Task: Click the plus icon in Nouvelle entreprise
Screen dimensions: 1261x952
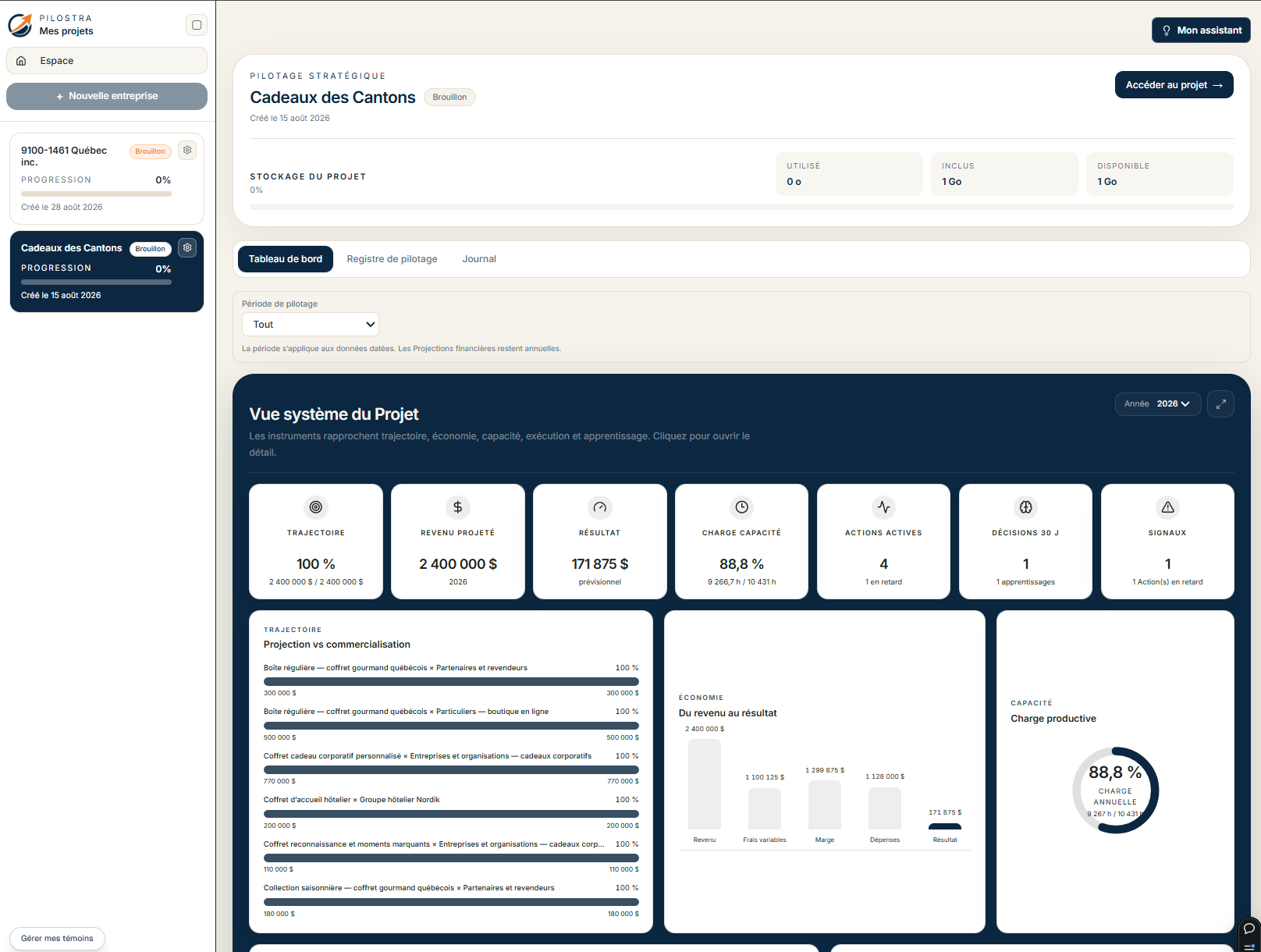Action: (x=59, y=97)
